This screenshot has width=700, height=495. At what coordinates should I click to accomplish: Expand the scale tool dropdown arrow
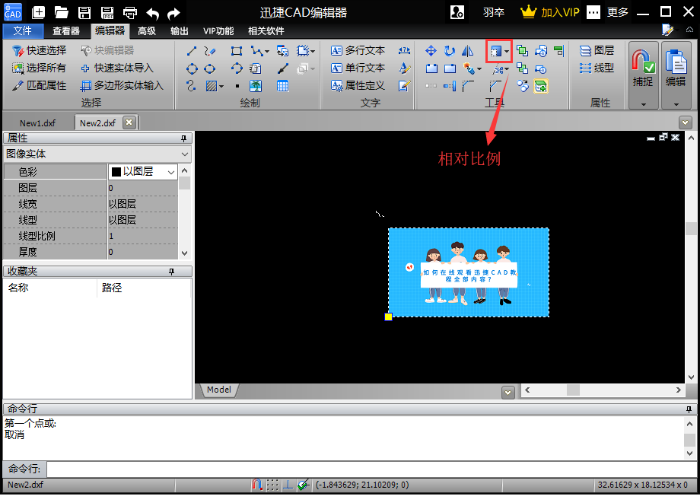[506, 51]
